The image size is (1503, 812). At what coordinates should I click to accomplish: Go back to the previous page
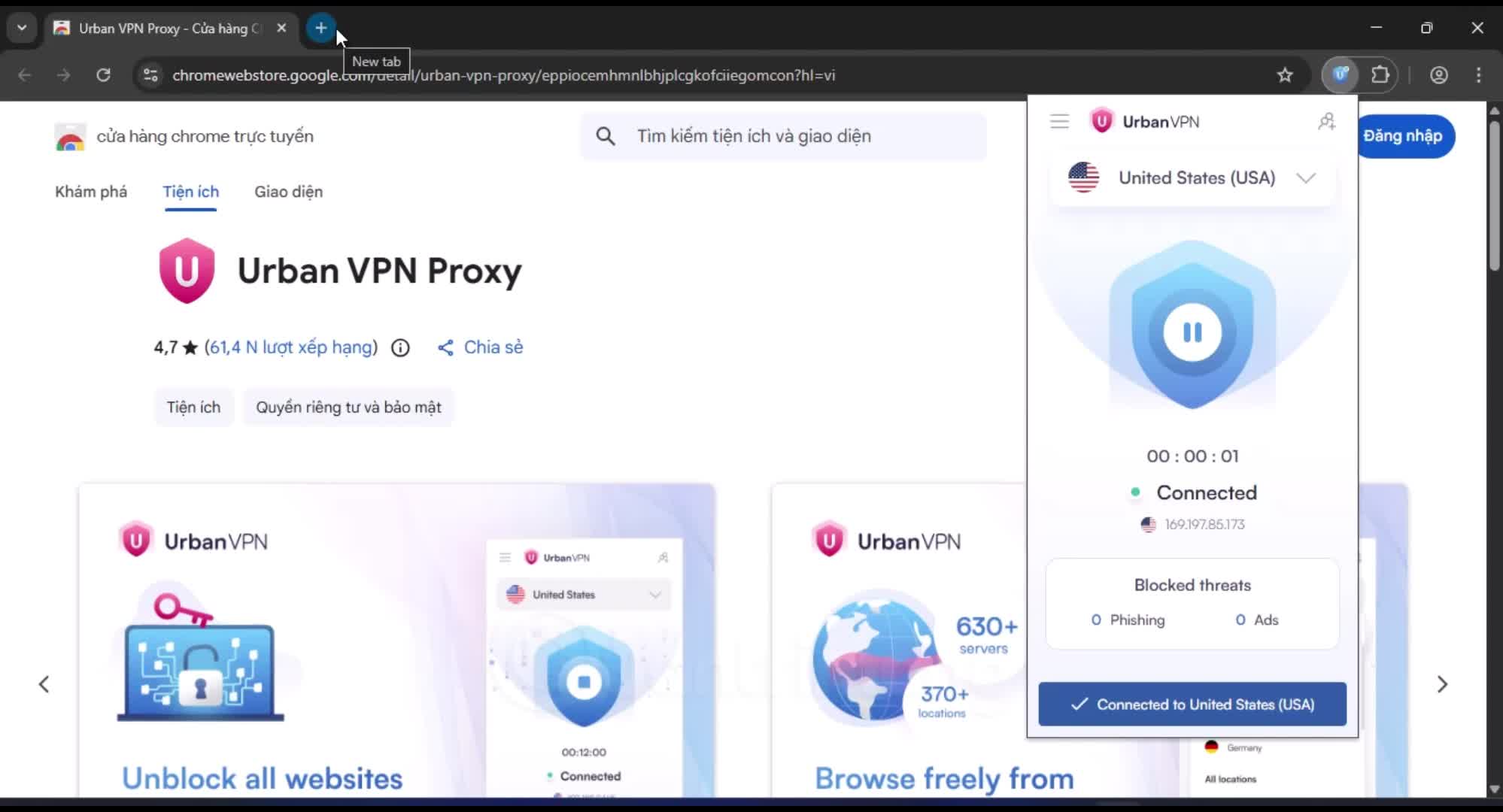click(x=25, y=75)
